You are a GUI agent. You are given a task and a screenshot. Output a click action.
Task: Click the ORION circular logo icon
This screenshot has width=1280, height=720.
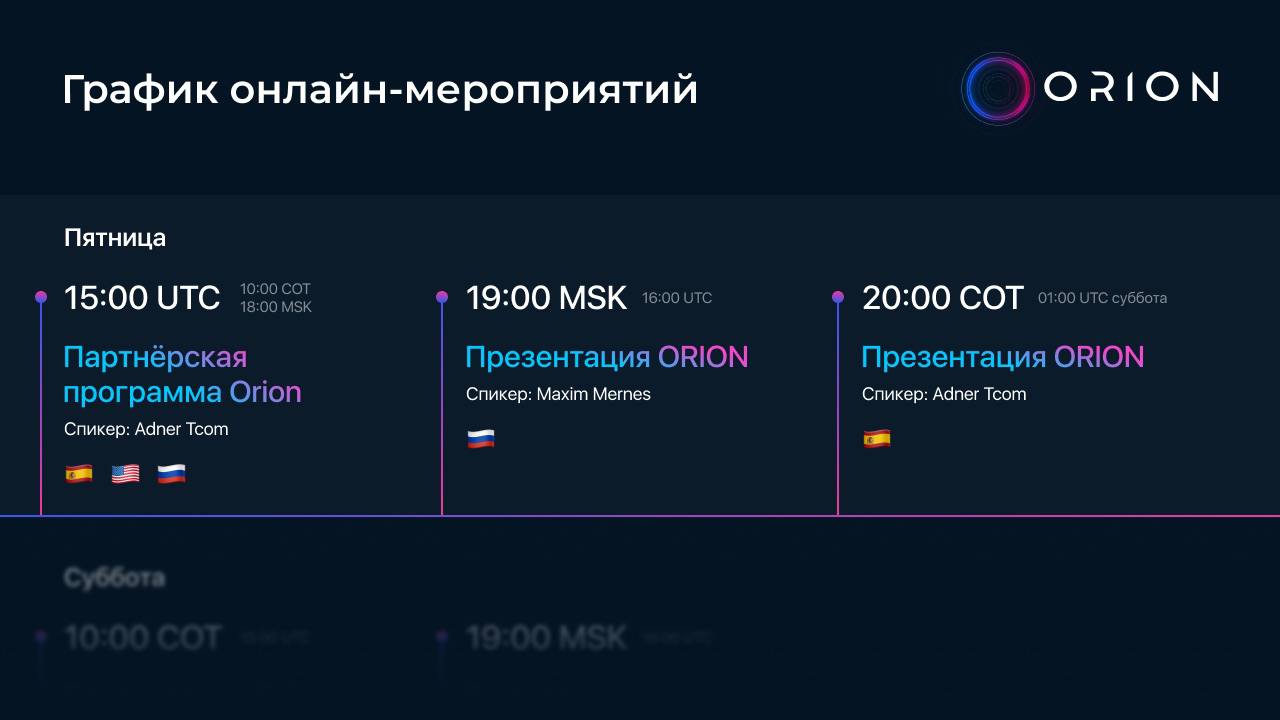click(x=997, y=89)
